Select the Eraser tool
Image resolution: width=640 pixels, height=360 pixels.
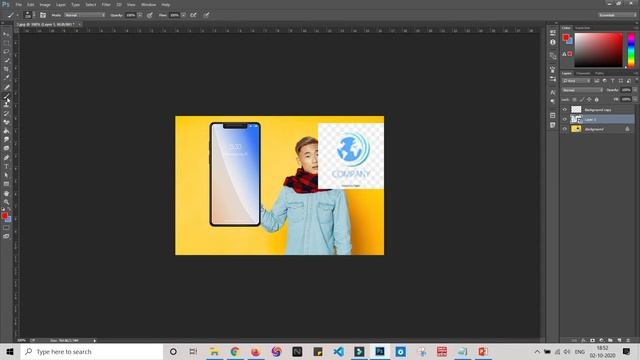(x=6, y=122)
